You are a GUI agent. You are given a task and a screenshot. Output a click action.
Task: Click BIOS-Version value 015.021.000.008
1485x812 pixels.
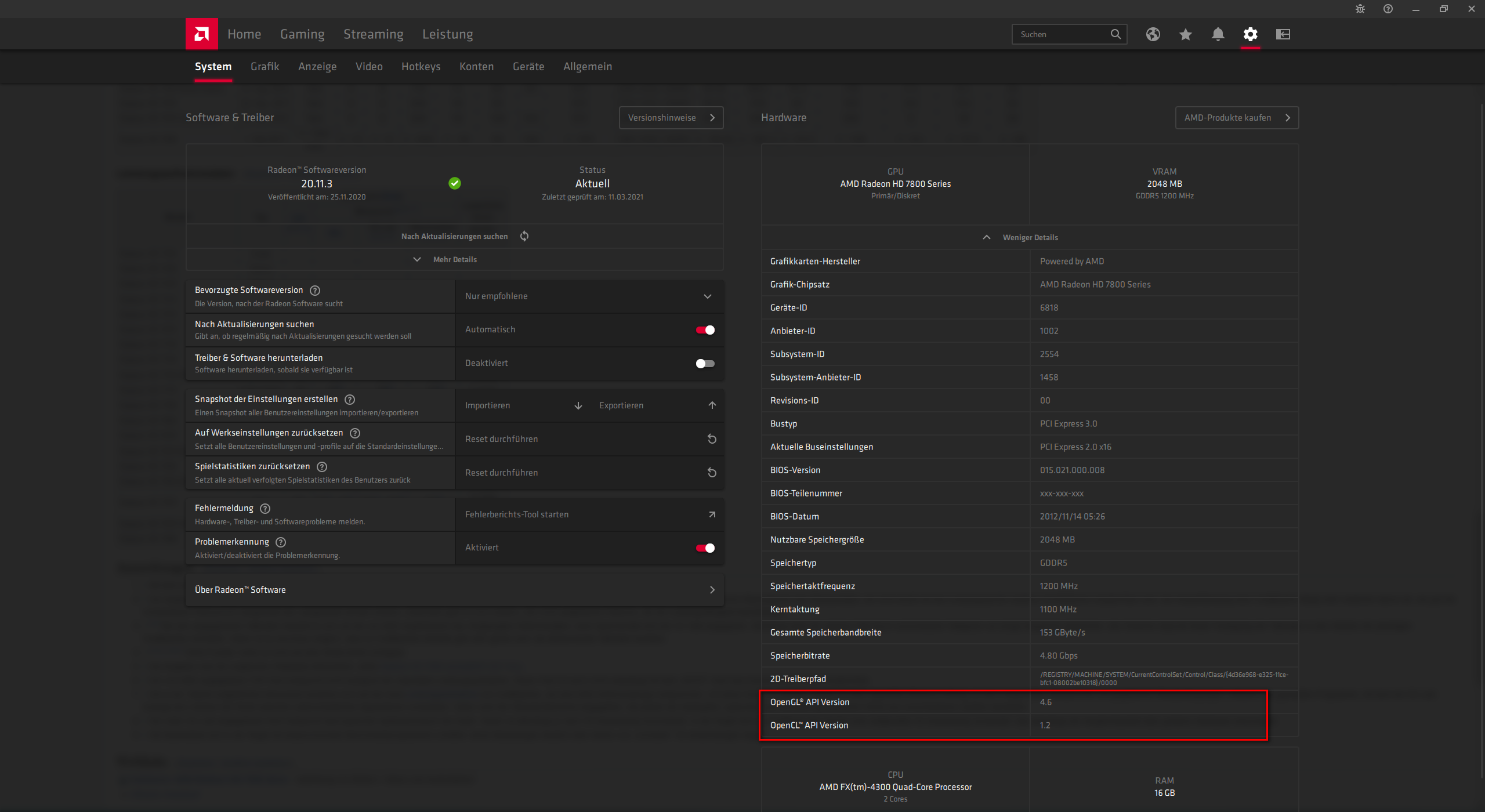tap(1072, 470)
